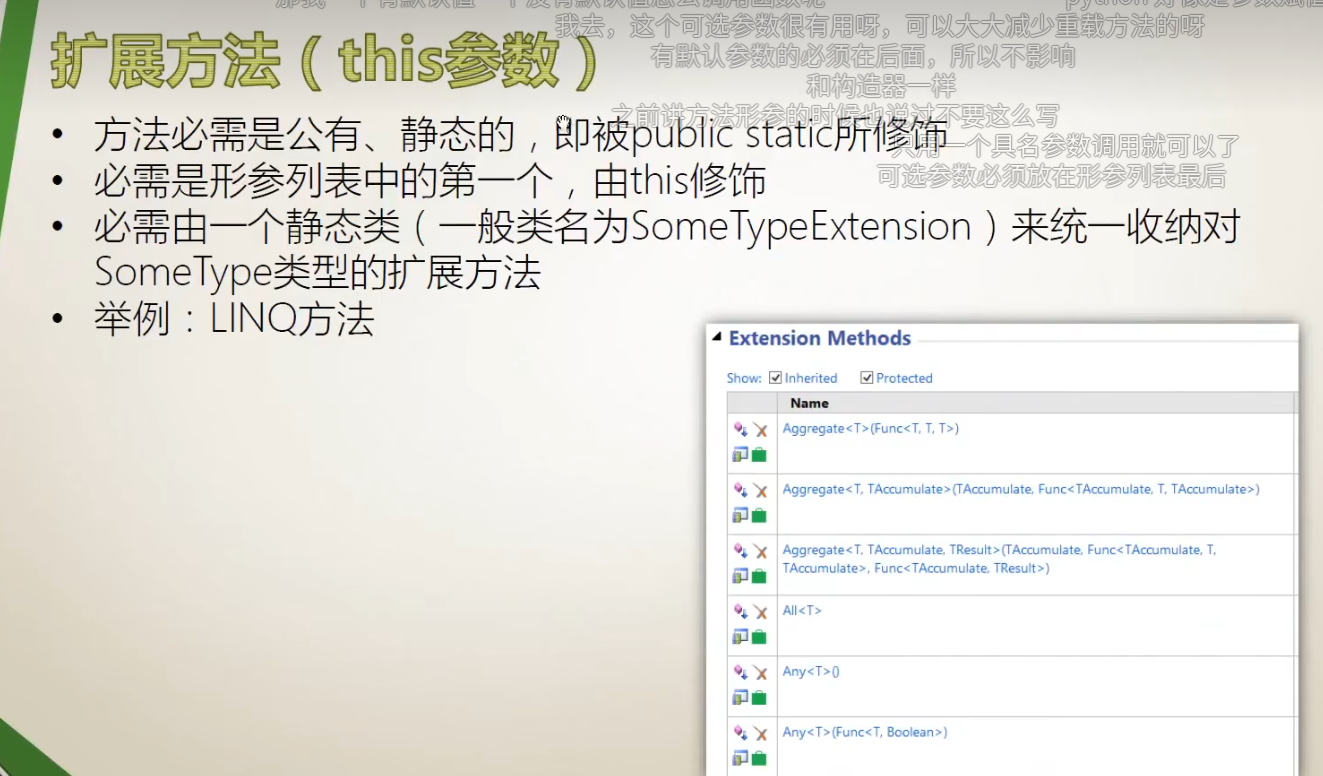Click extension method icon in the Any<T>() row
The image size is (1323, 776).
pyautogui.click(x=740, y=672)
